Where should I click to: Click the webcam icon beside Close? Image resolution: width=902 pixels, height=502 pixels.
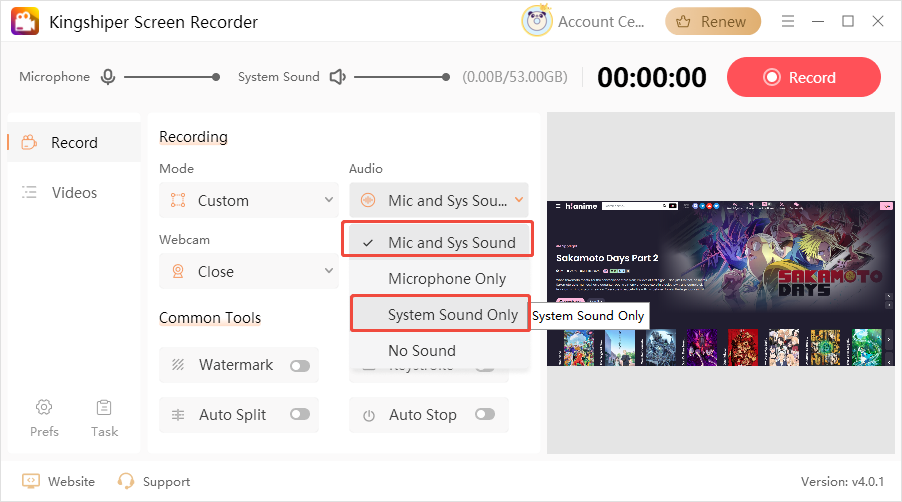[x=178, y=271]
